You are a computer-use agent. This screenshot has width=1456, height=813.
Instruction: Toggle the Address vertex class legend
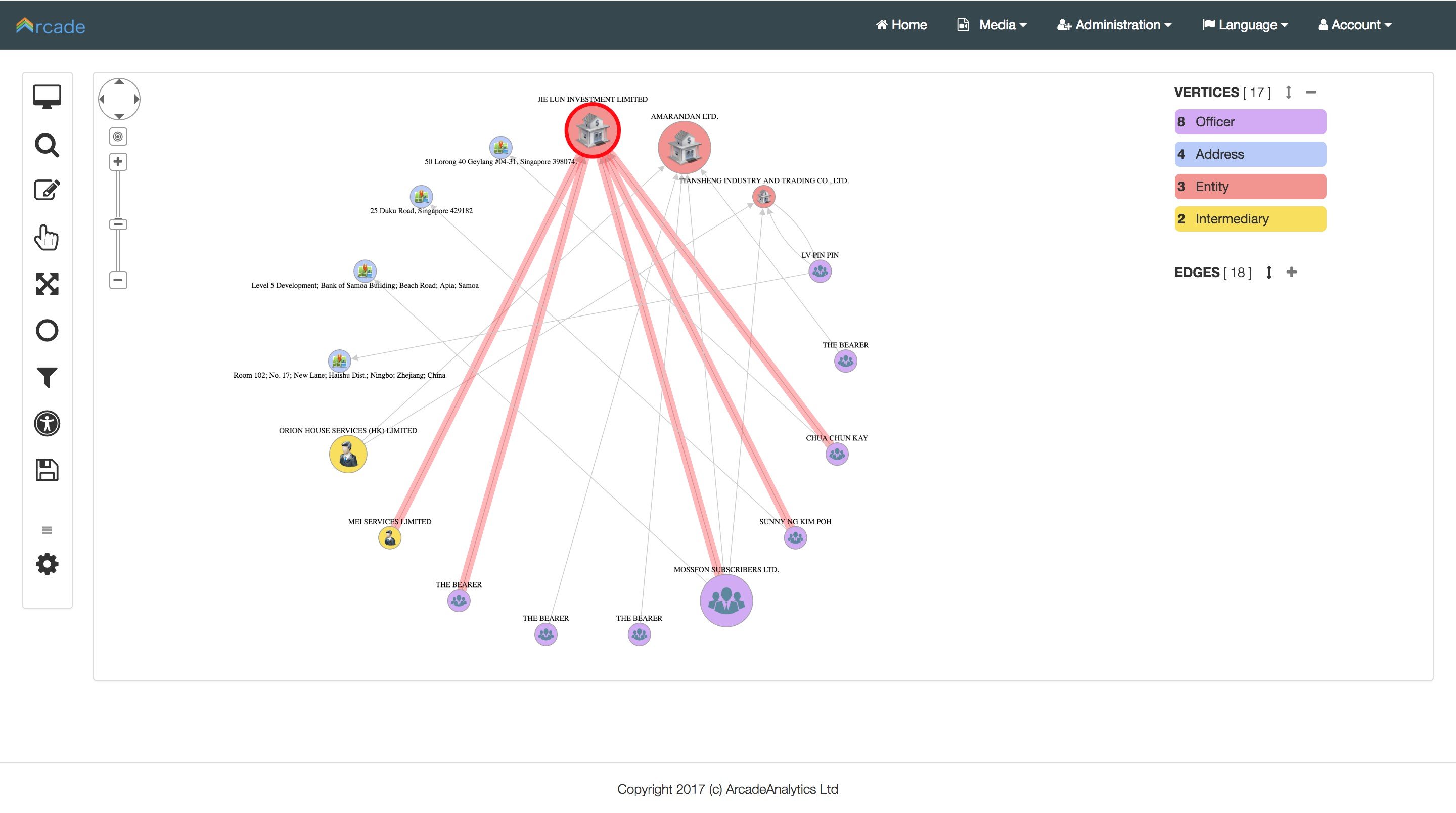(1250, 154)
